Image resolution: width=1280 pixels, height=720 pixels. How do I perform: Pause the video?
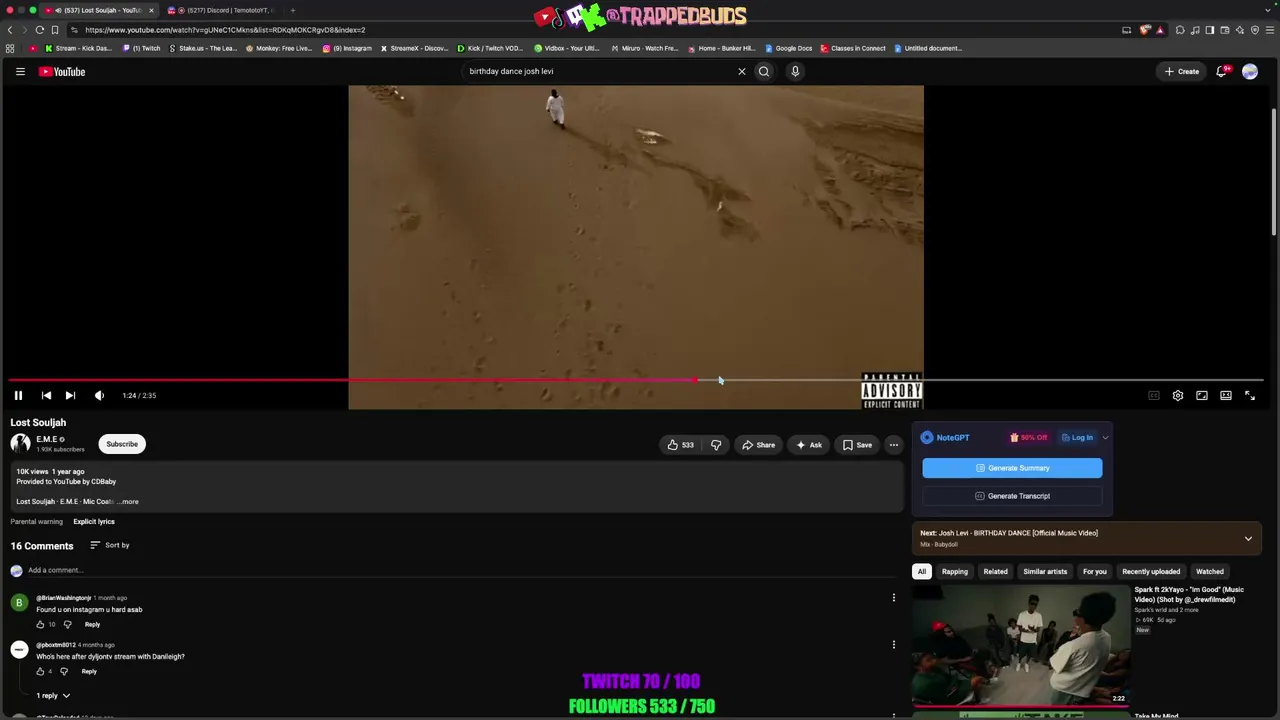pos(18,395)
